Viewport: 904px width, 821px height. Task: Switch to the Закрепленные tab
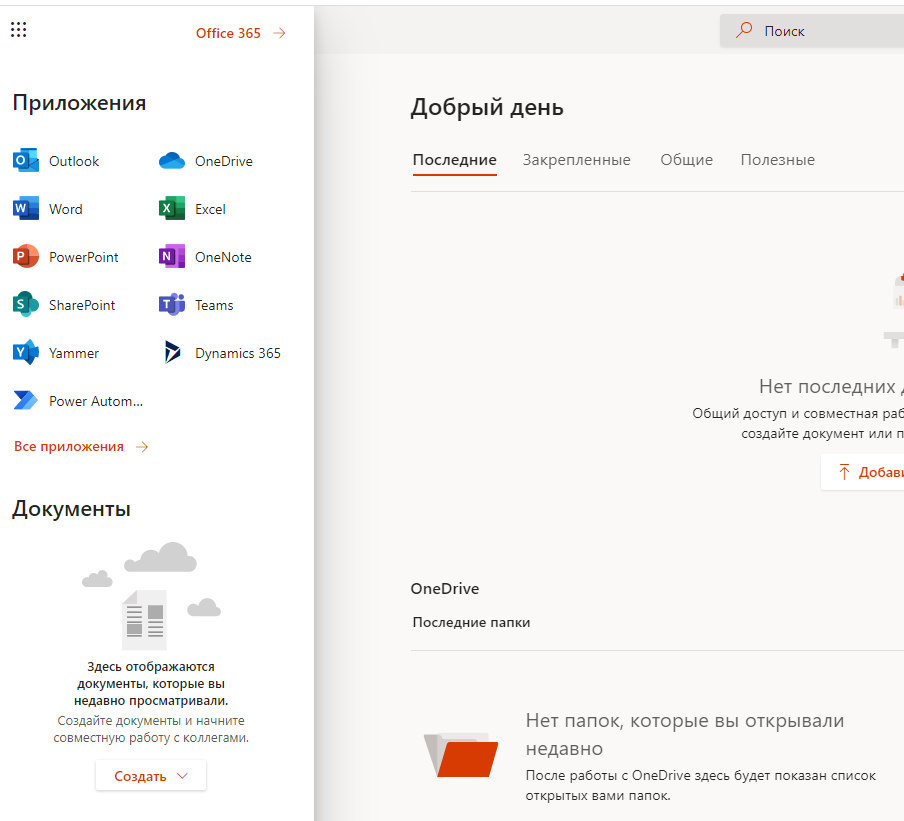(x=577, y=160)
